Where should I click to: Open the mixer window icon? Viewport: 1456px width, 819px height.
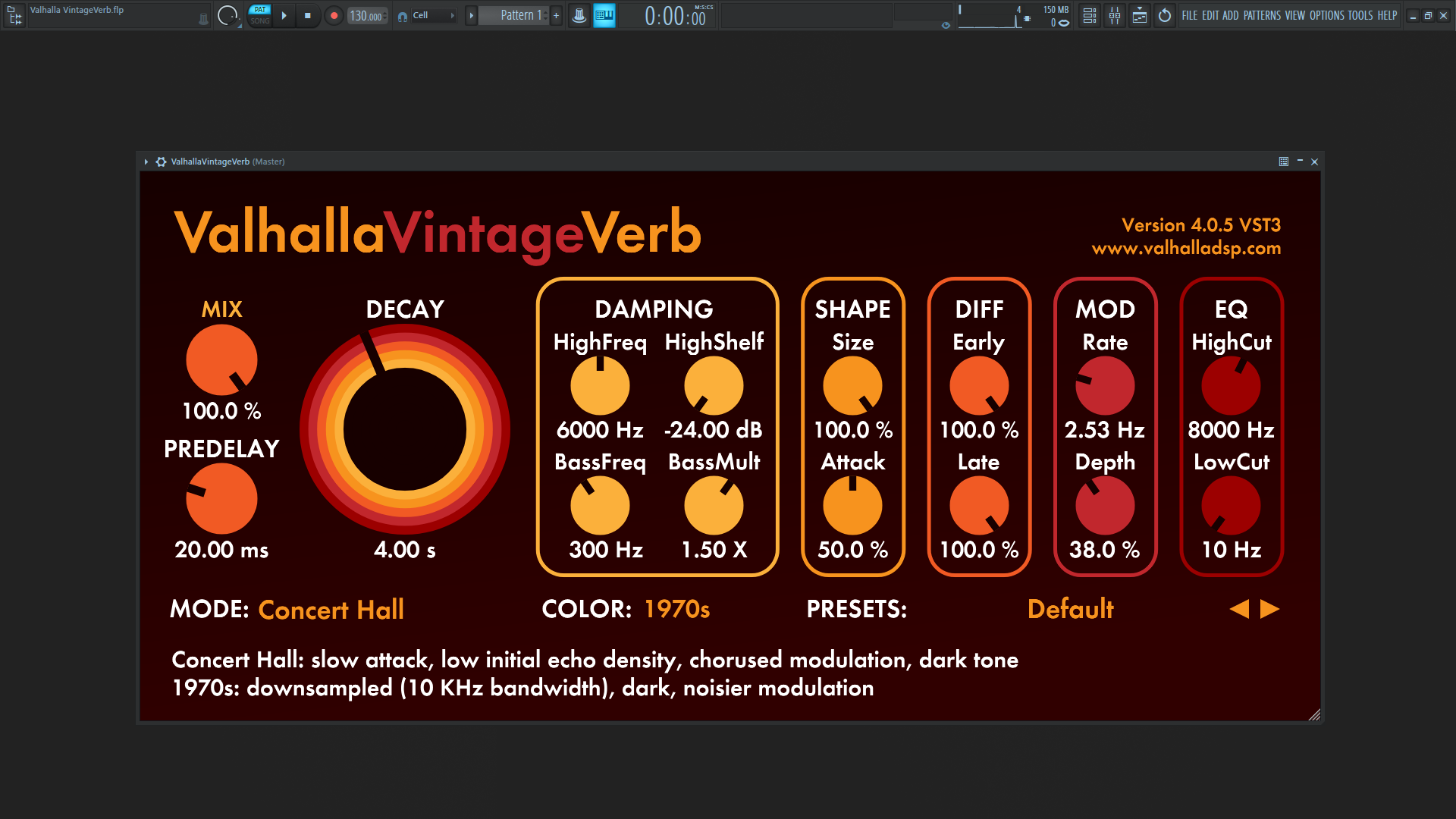1115,15
